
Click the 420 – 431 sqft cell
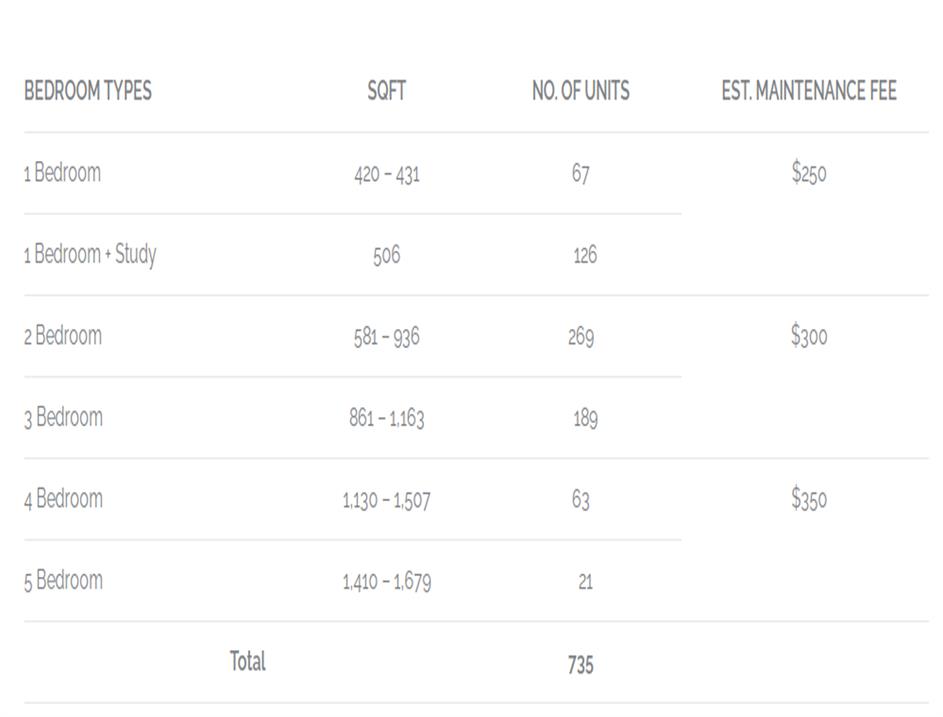(387, 175)
